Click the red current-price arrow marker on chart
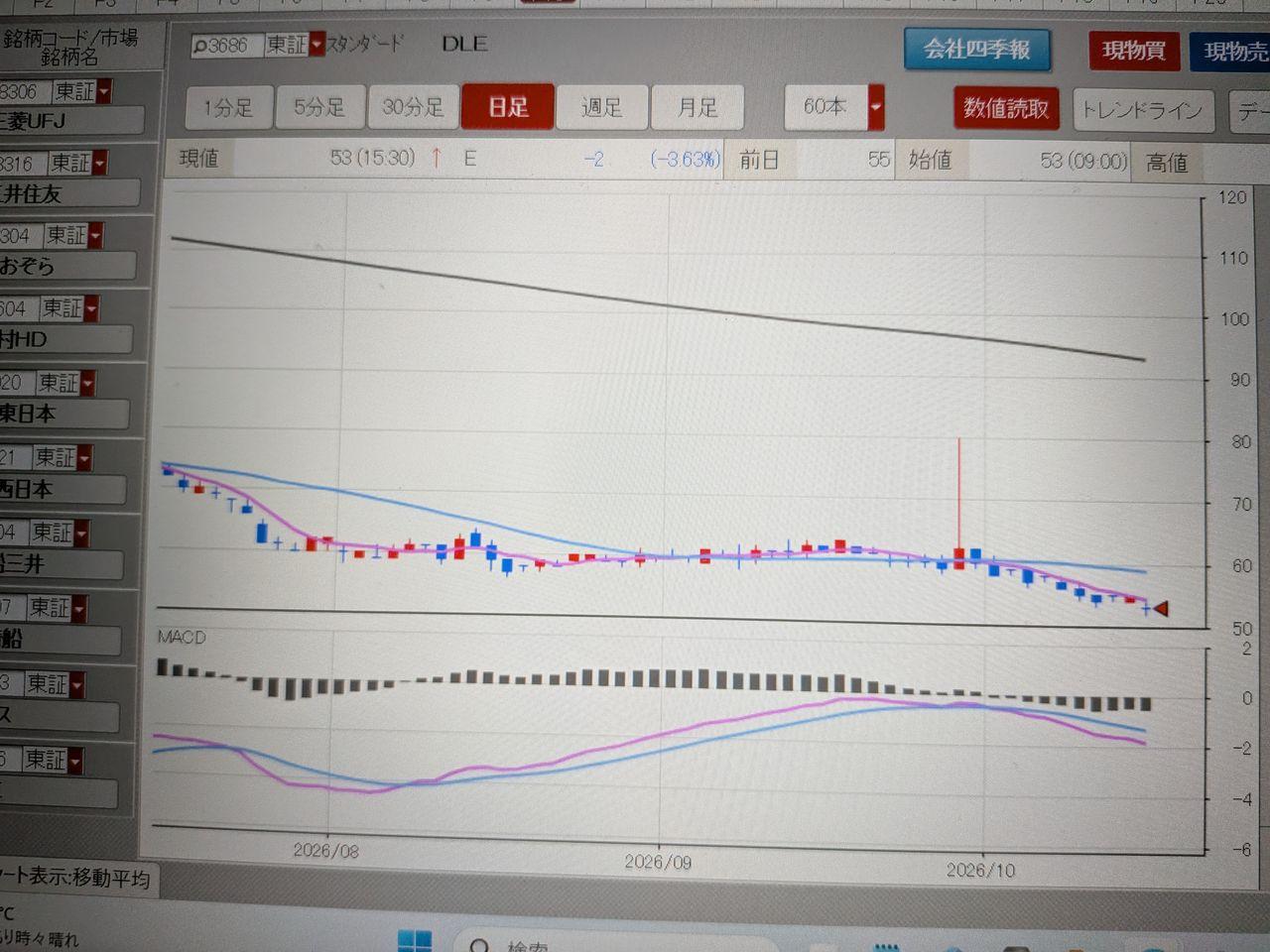 click(1160, 608)
